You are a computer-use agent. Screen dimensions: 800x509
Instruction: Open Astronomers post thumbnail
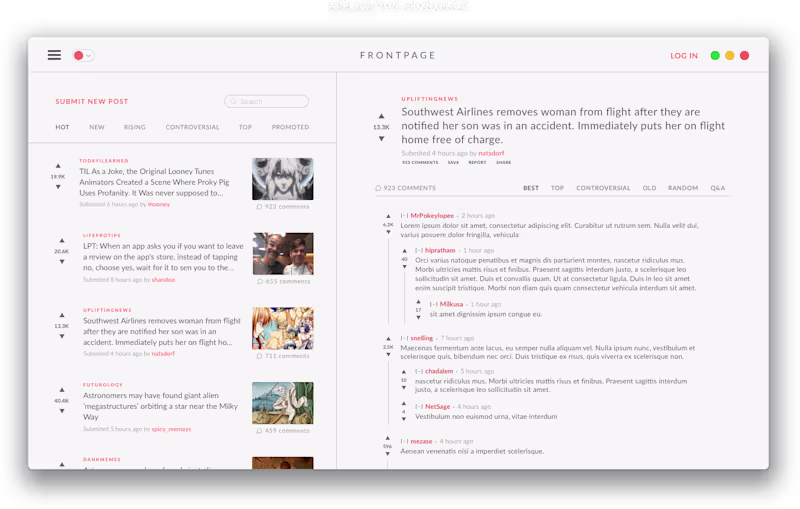283,403
